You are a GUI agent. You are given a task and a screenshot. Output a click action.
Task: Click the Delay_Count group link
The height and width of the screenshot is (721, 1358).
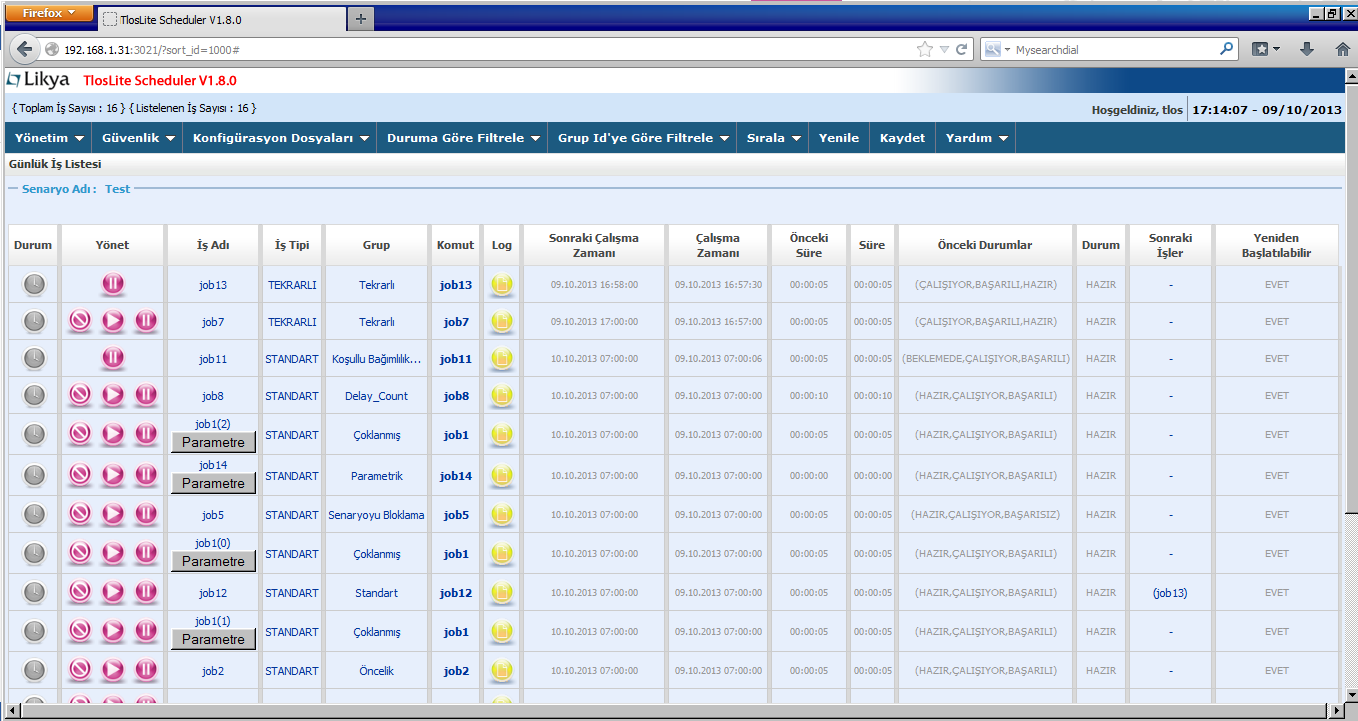[376, 396]
